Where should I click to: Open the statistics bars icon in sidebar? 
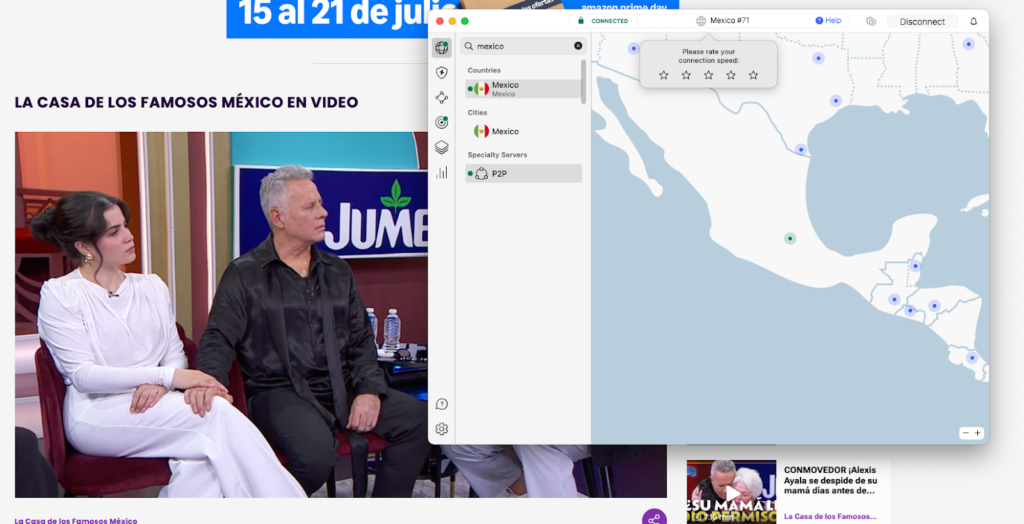click(x=441, y=172)
